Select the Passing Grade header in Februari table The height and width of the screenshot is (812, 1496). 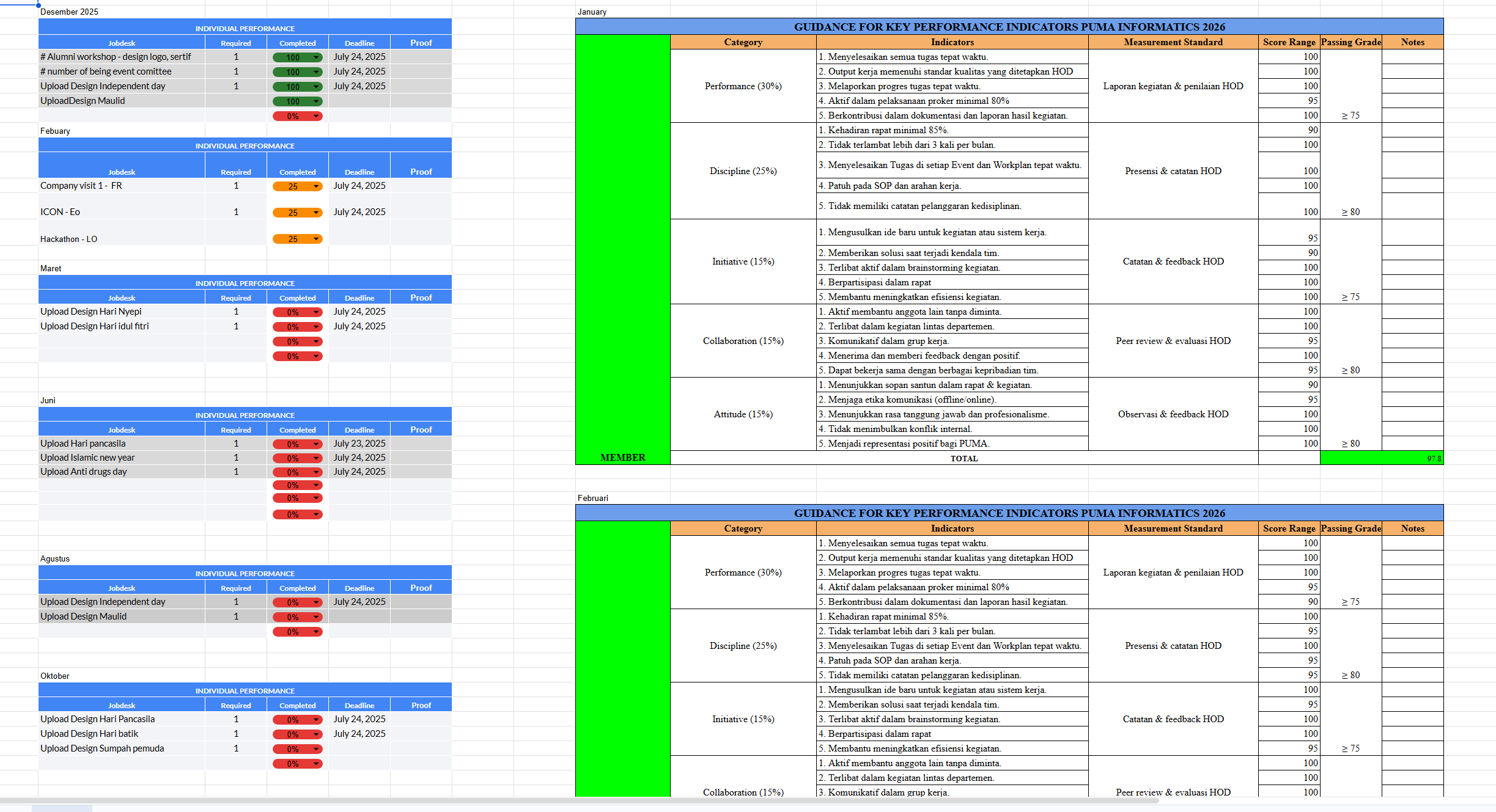[x=1351, y=529]
